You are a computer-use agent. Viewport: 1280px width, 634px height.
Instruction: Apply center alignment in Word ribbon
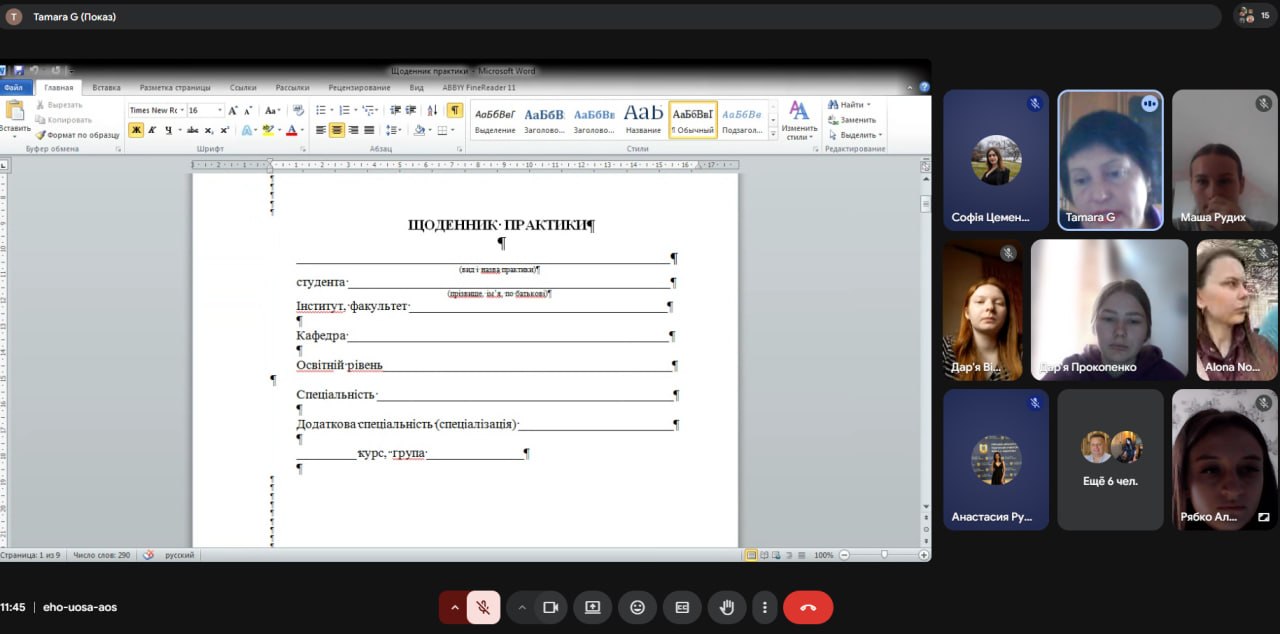pos(337,130)
